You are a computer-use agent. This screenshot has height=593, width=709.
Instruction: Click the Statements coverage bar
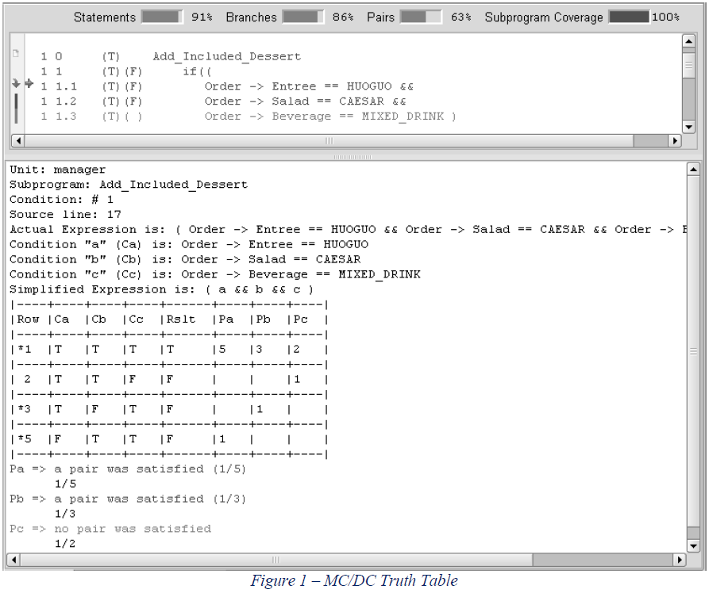(x=162, y=17)
